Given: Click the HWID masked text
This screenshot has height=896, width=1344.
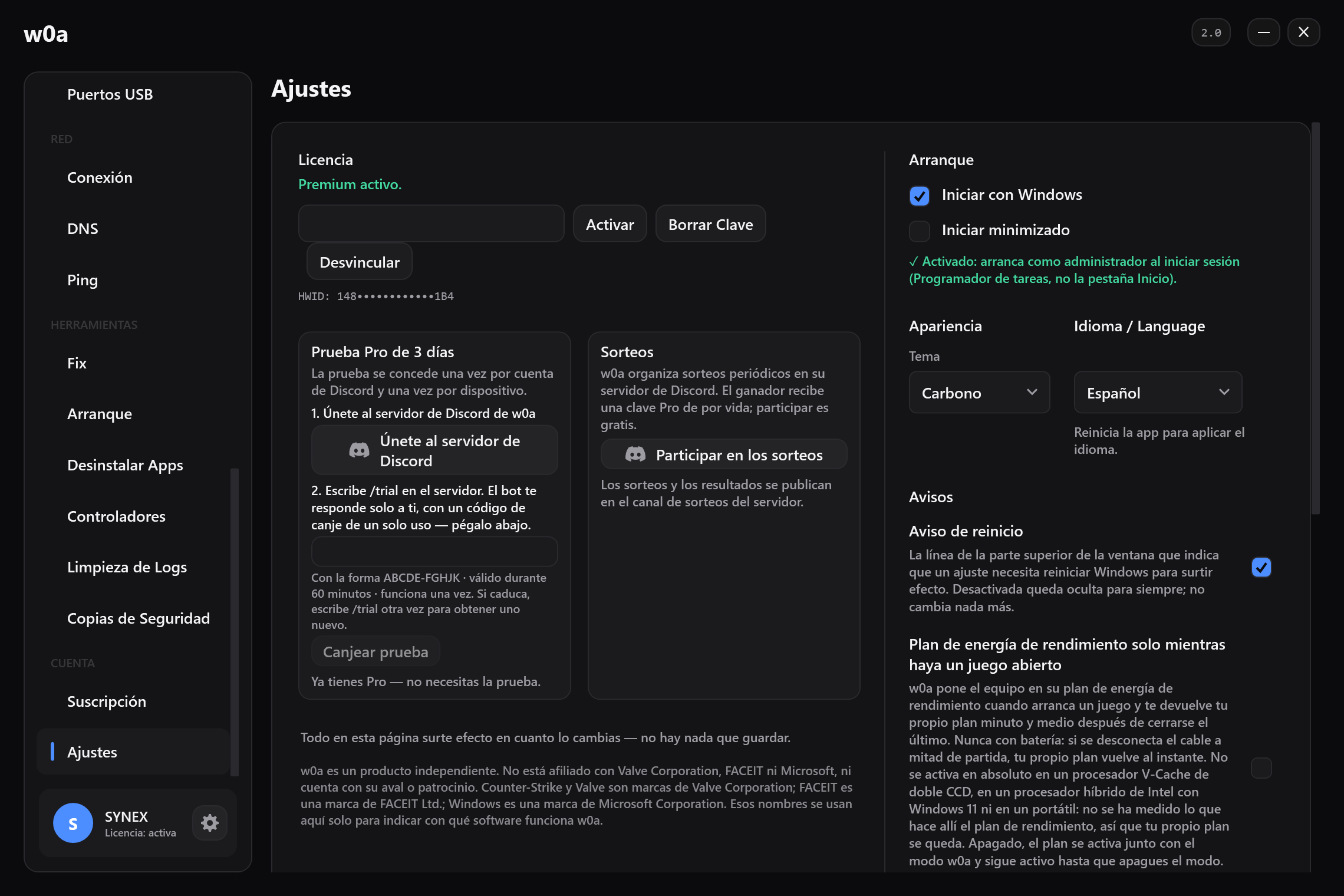Looking at the screenshot, I should coord(375,297).
